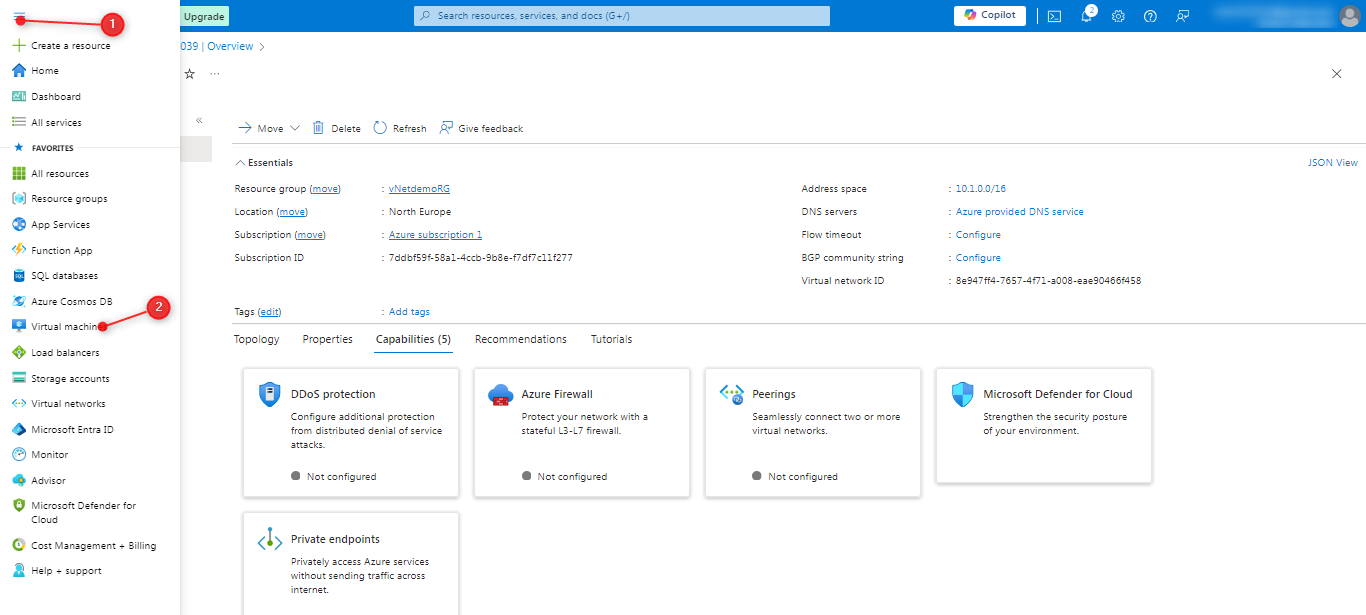Open the Advisor icon in sidebar
This screenshot has height=615, width=1366.
click(x=18, y=481)
